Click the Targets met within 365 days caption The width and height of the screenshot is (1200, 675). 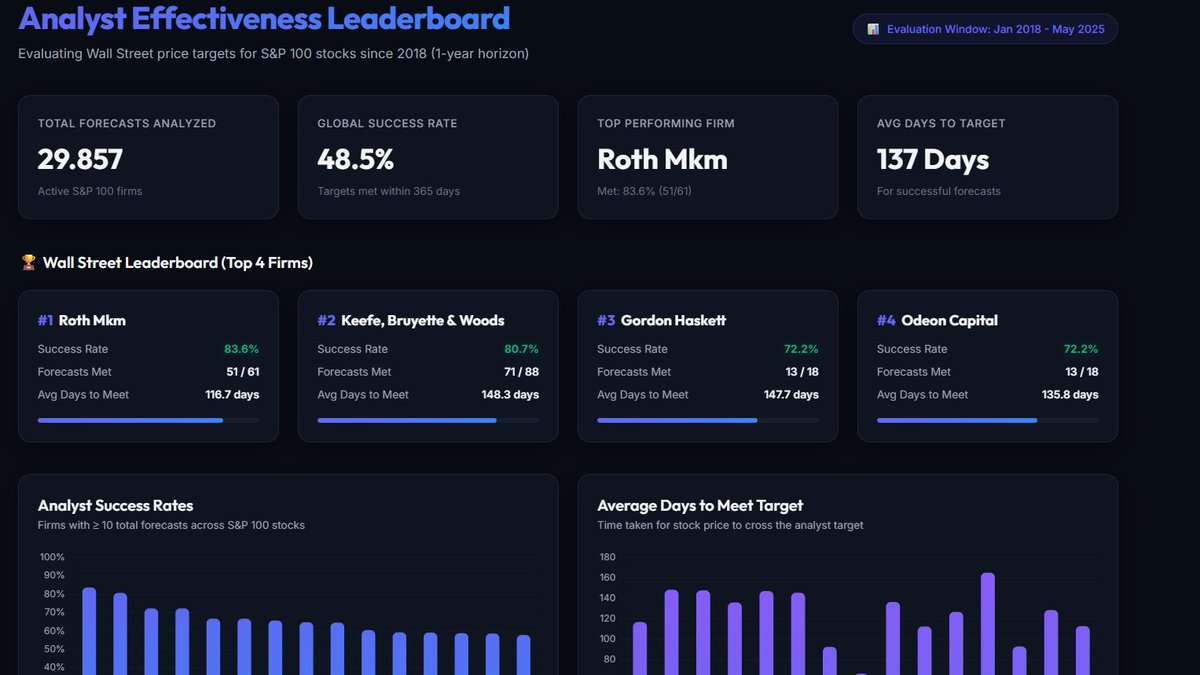tap(389, 191)
